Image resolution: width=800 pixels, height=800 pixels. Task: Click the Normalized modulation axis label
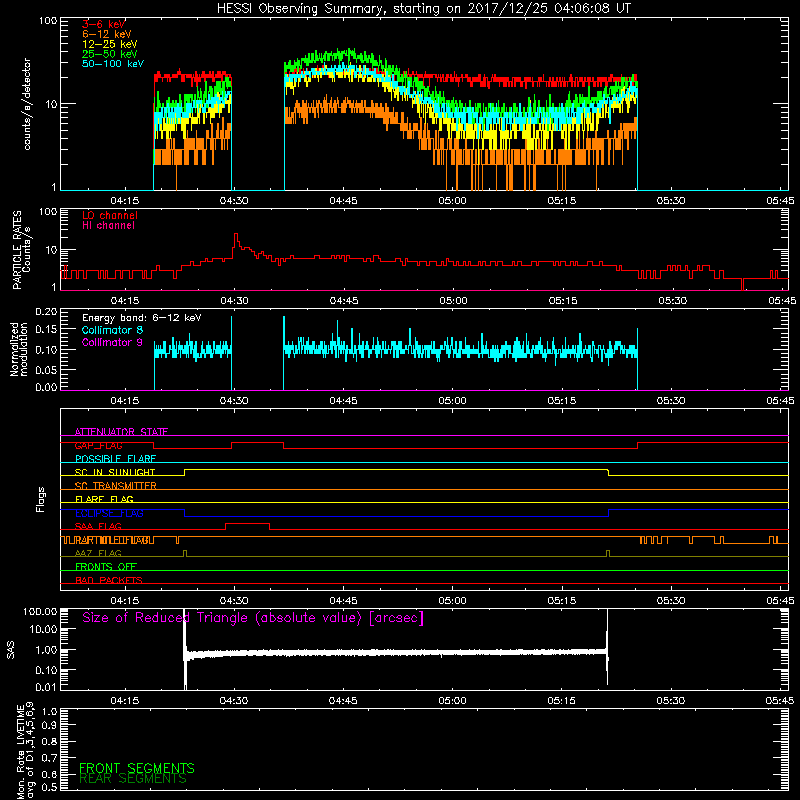[x=19, y=349]
